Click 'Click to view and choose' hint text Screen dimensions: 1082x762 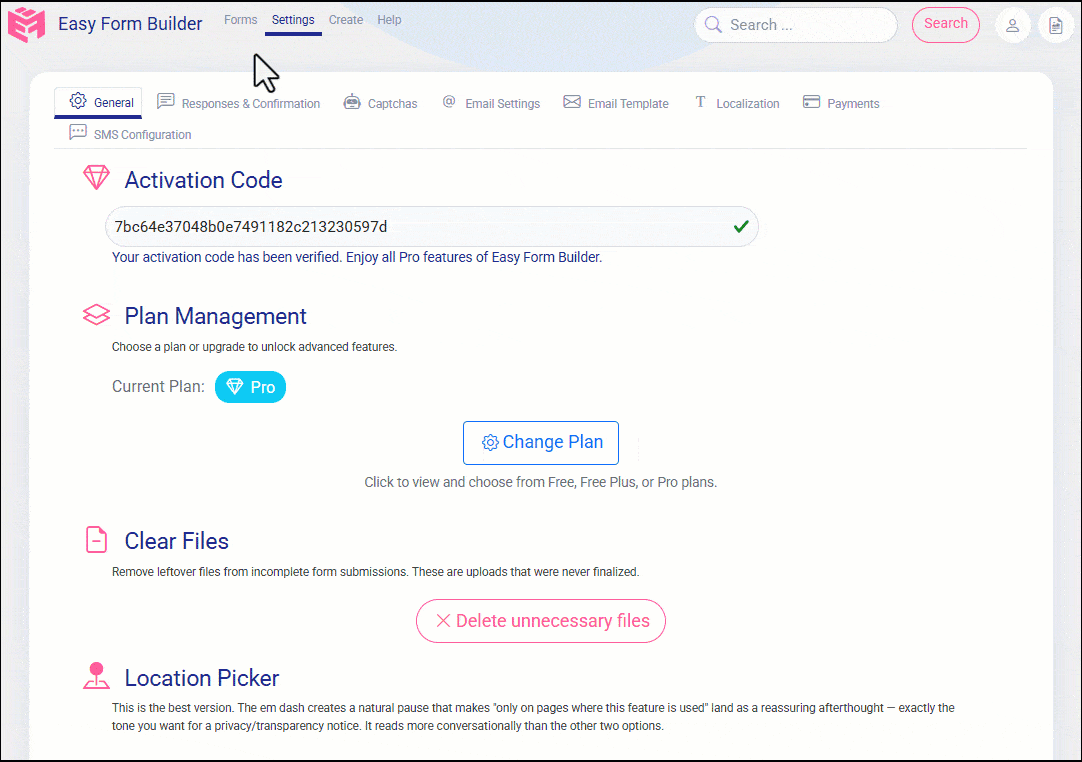tap(540, 482)
